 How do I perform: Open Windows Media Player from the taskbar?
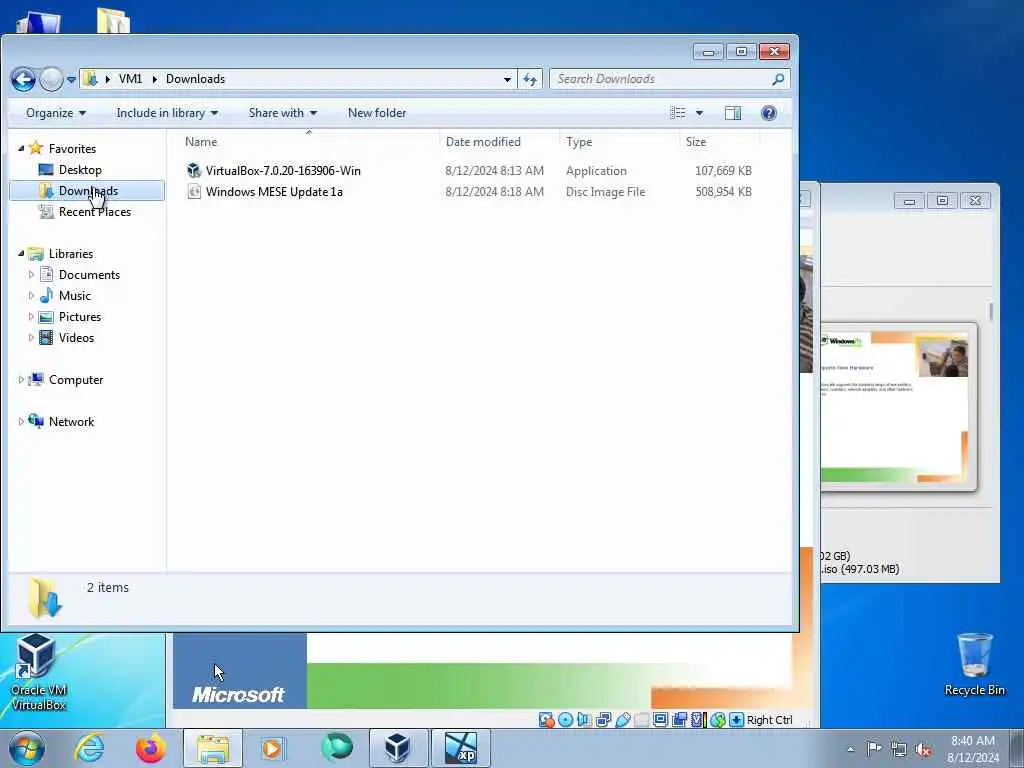(x=272, y=748)
